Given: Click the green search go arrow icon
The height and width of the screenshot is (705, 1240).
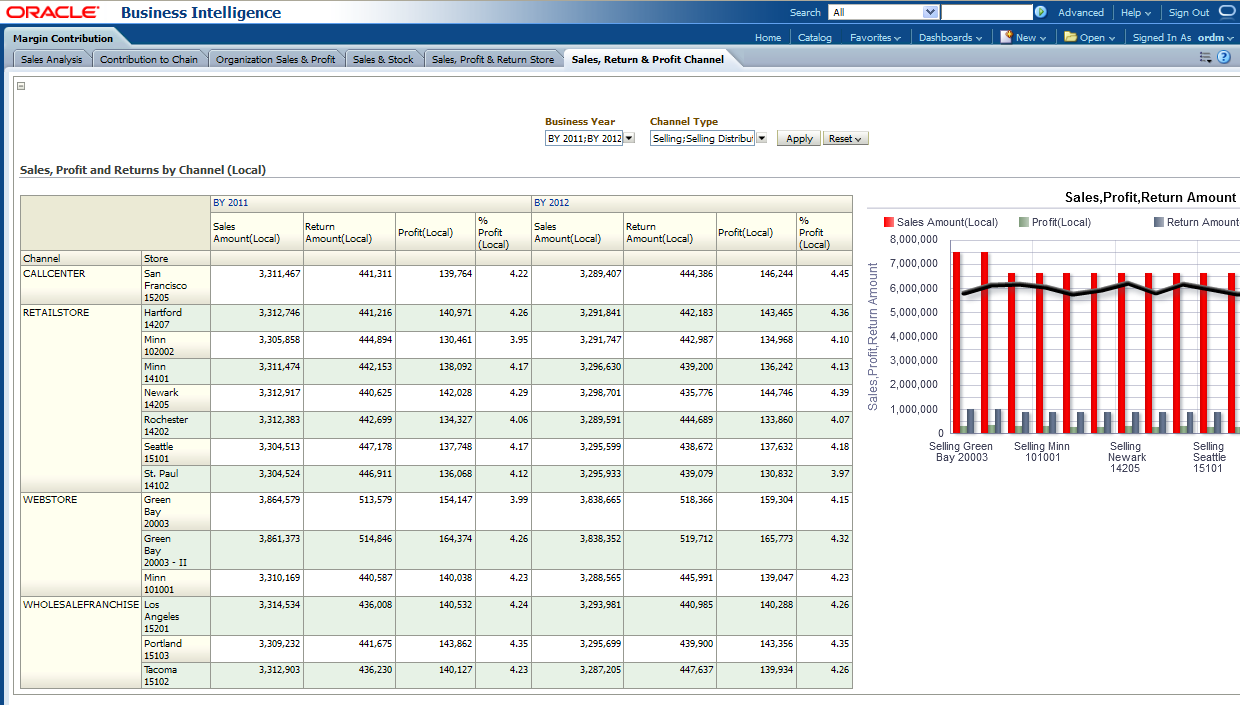Looking at the screenshot, I should [x=1041, y=13].
